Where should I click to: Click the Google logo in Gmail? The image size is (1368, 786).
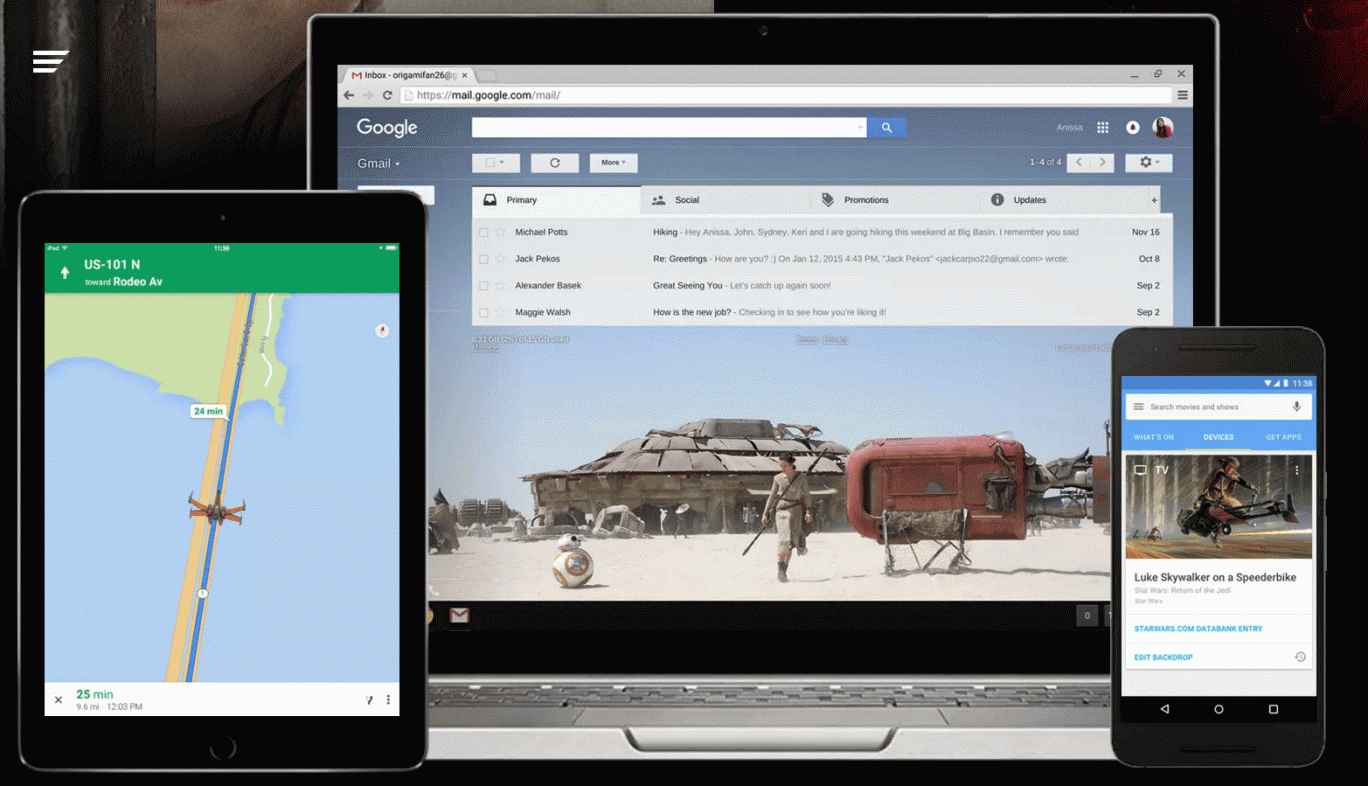(387, 128)
